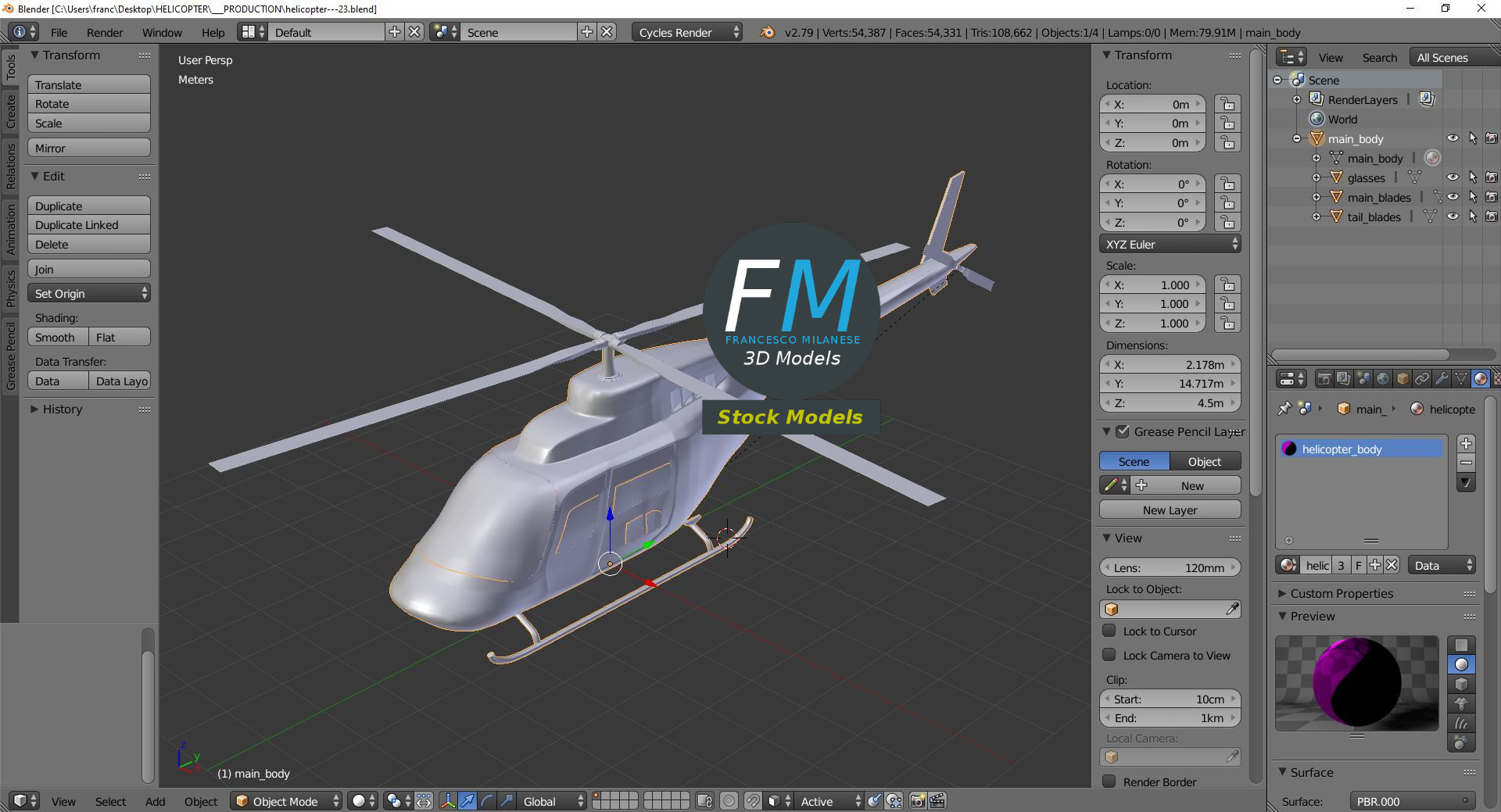The width and height of the screenshot is (1501, 812).
Task: Click the Translate button
Action: (x=89, y=84)
